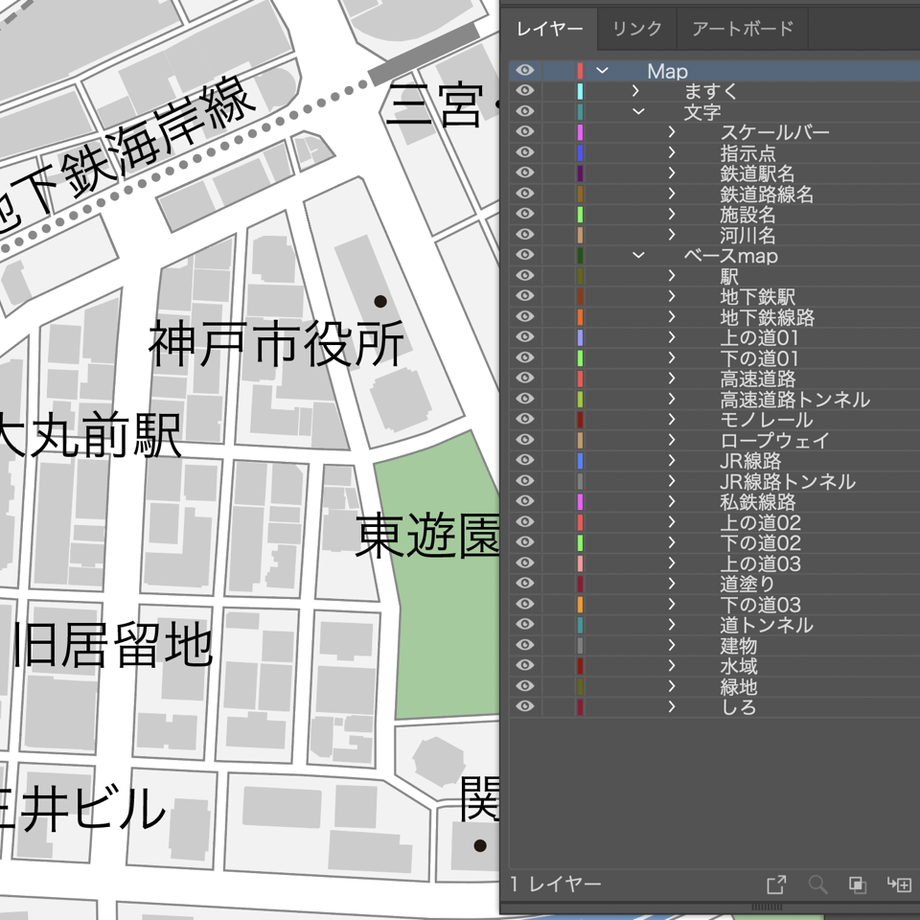Click the 1 レイヤー layer count text
Image resolution: width=920 pixels, height=920 pixels.
tap(556, 884)
